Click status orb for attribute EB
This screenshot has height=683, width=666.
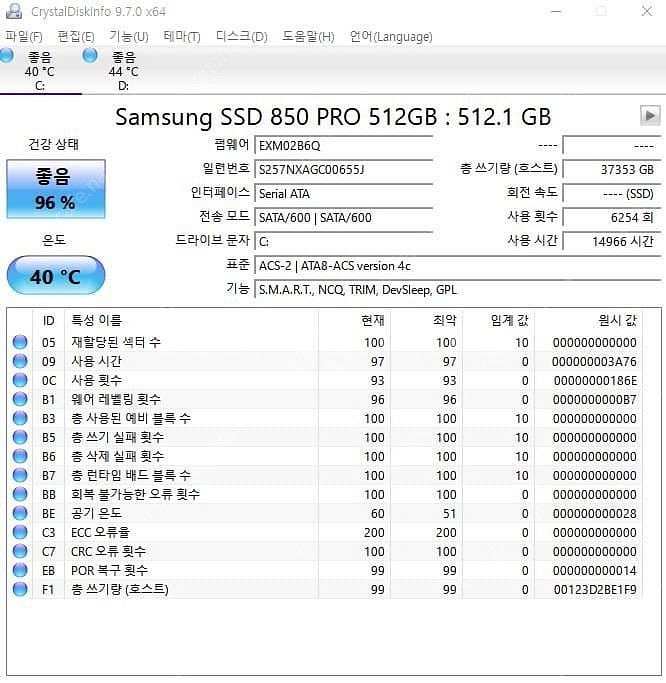[x=20, y=570]
